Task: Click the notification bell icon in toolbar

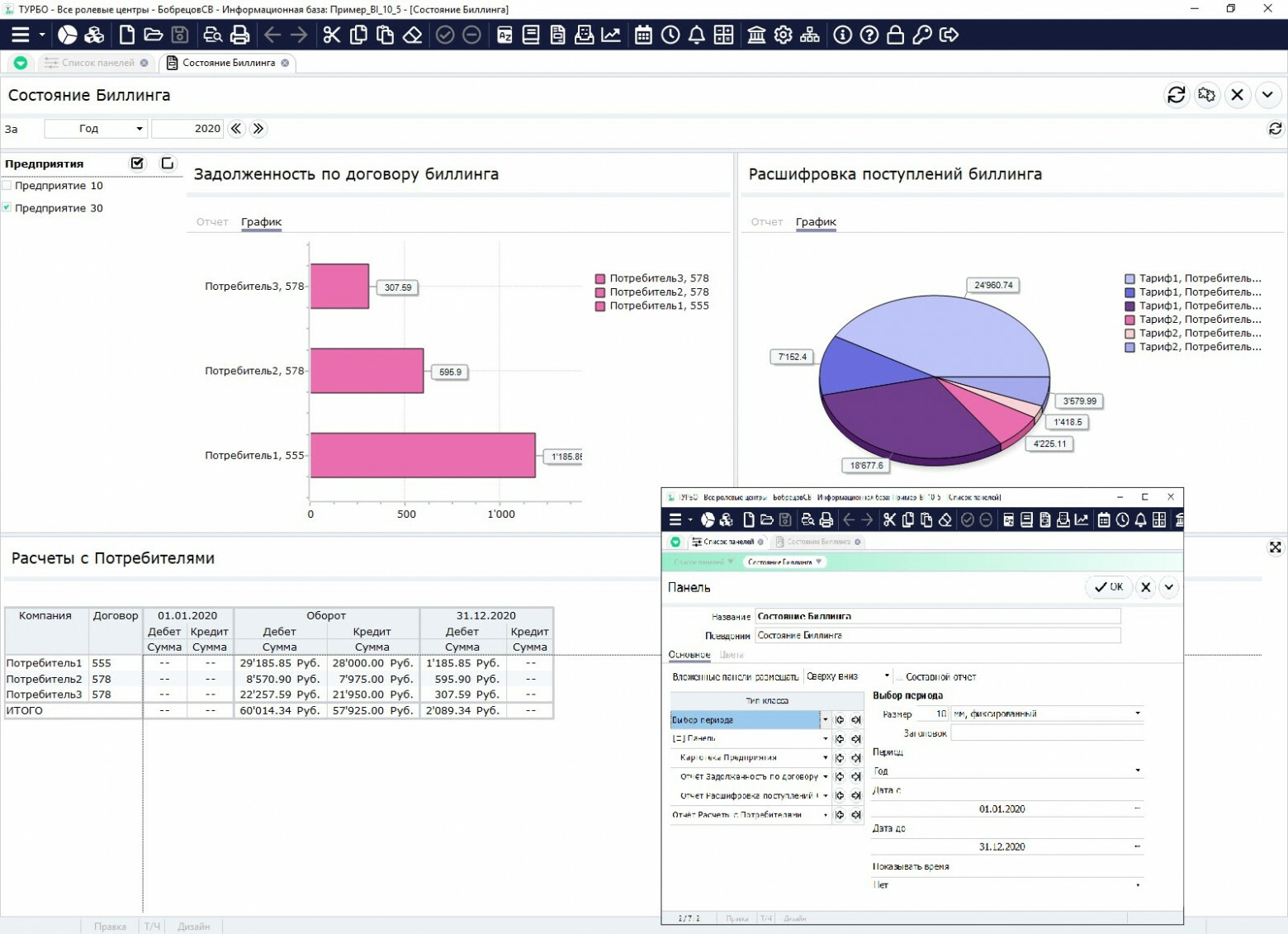Action: tap(697, 35)
